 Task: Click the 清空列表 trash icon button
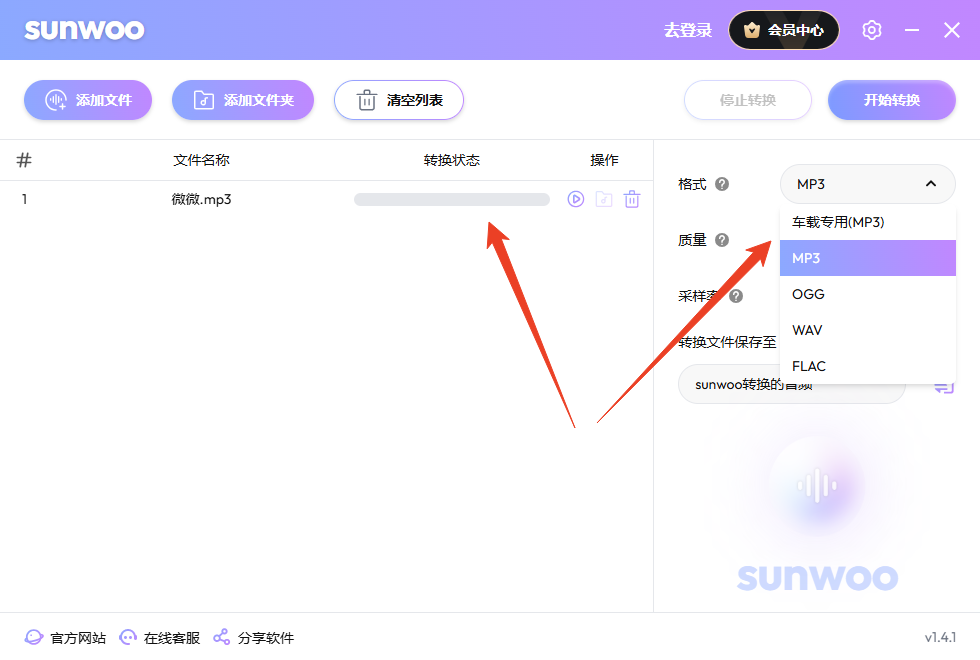click(367, 100)
